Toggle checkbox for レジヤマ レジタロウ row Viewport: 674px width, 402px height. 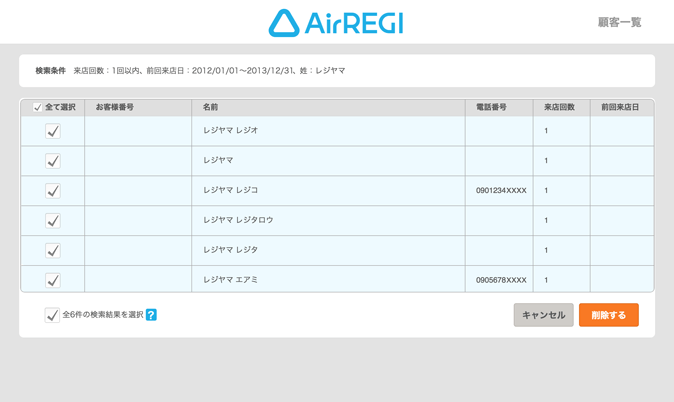[x=53, y=220]
